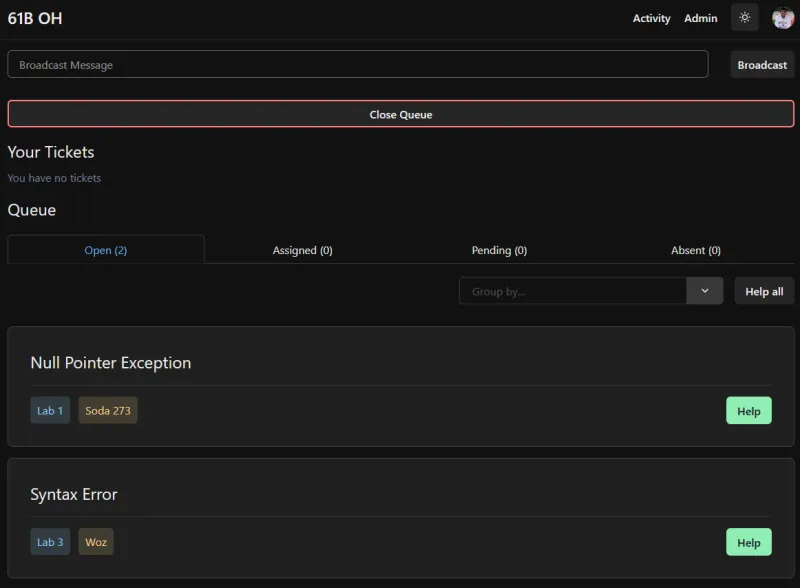
Task: Click the Close Queue button
Action: point(401,114)
